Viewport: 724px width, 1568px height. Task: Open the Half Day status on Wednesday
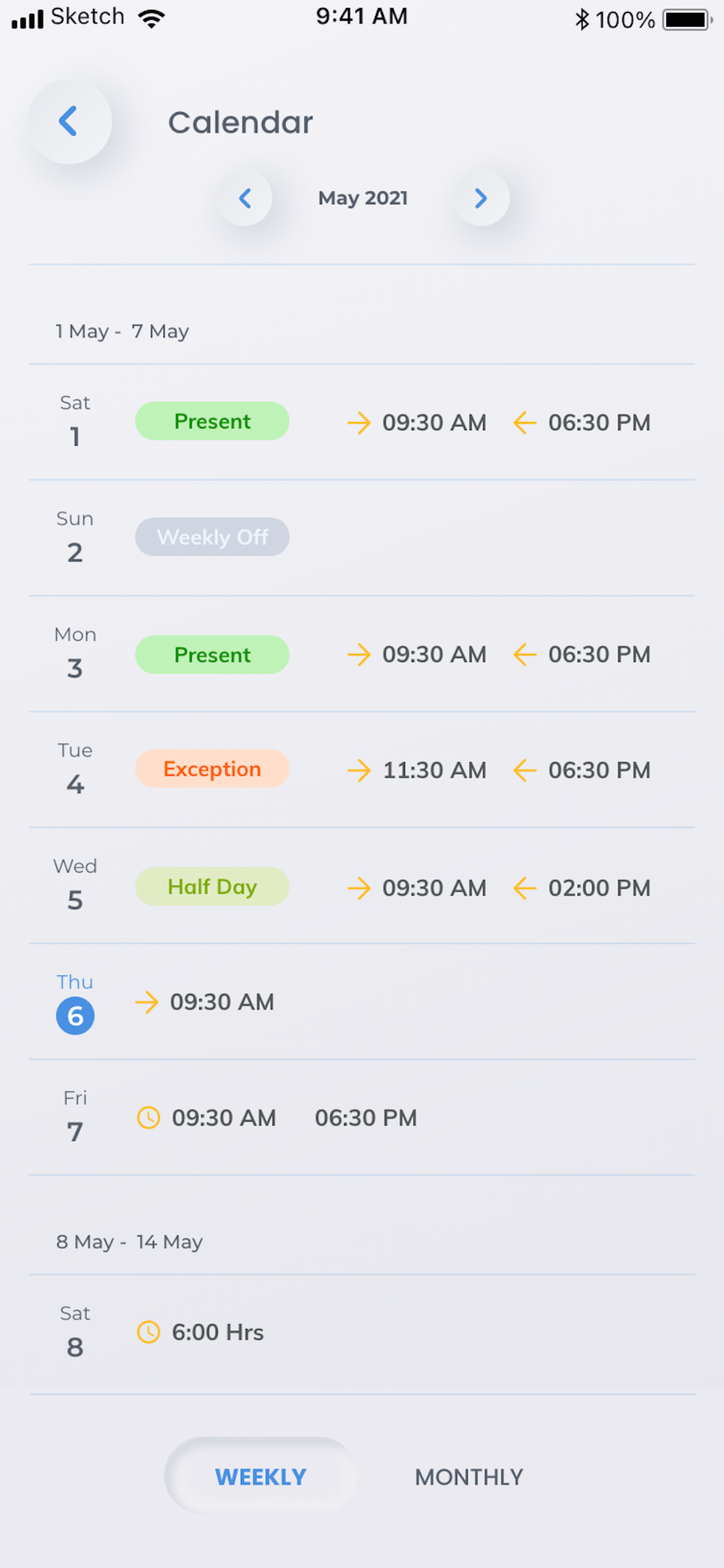(212, 886)
